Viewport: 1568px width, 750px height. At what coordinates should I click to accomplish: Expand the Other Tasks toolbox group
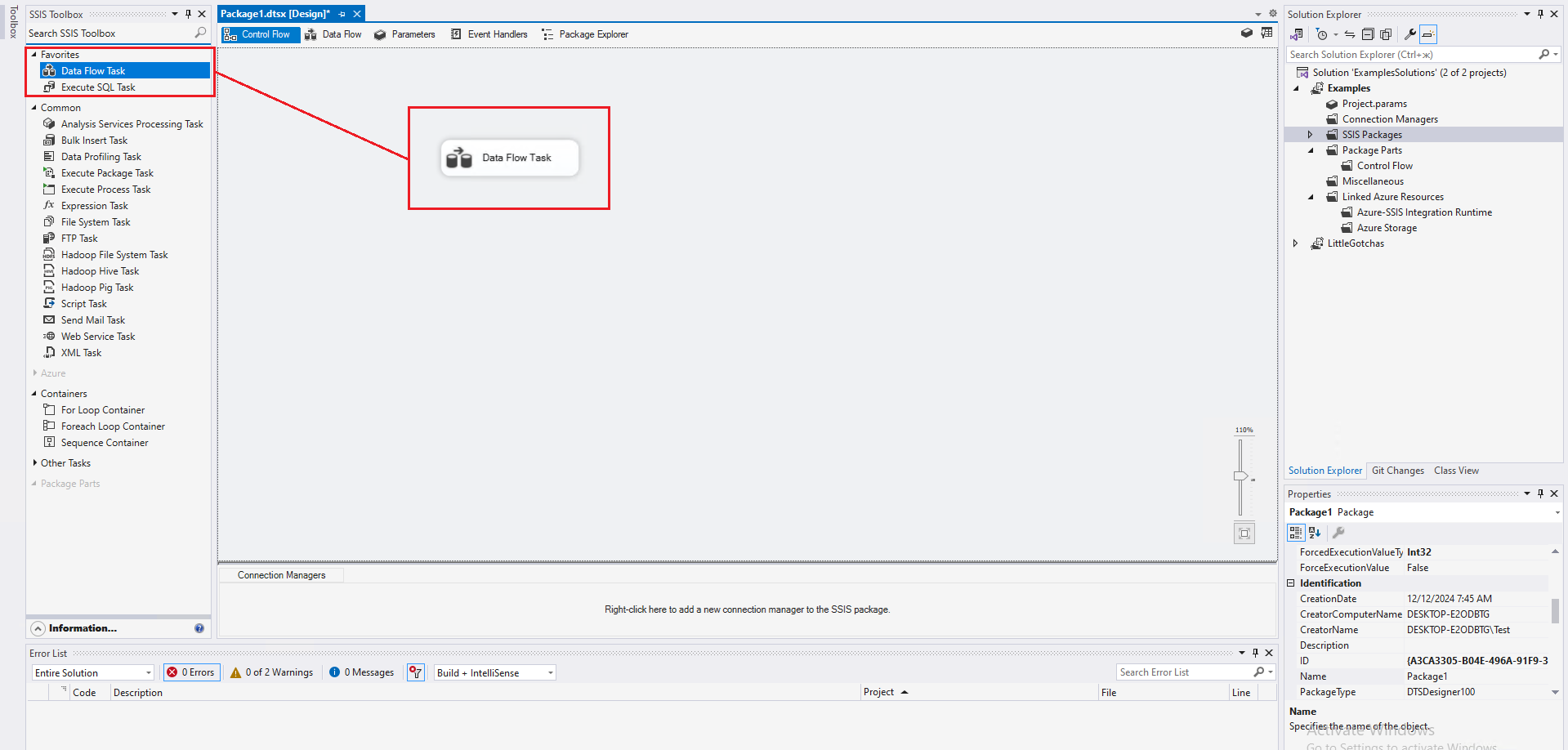34,463
